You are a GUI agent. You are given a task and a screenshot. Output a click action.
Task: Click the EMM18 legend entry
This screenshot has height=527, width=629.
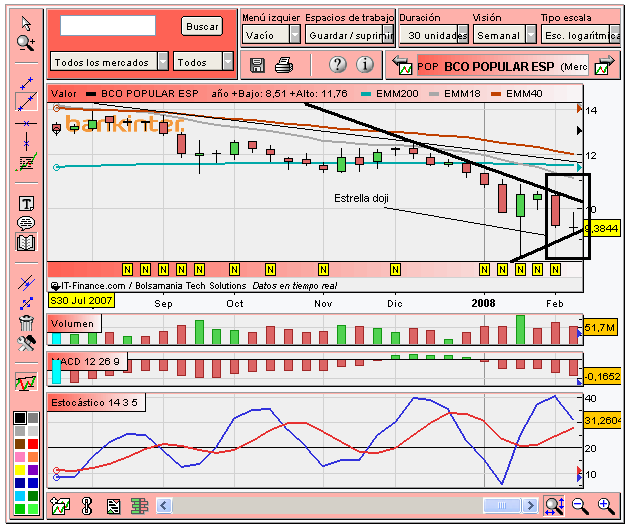(455, 93)
